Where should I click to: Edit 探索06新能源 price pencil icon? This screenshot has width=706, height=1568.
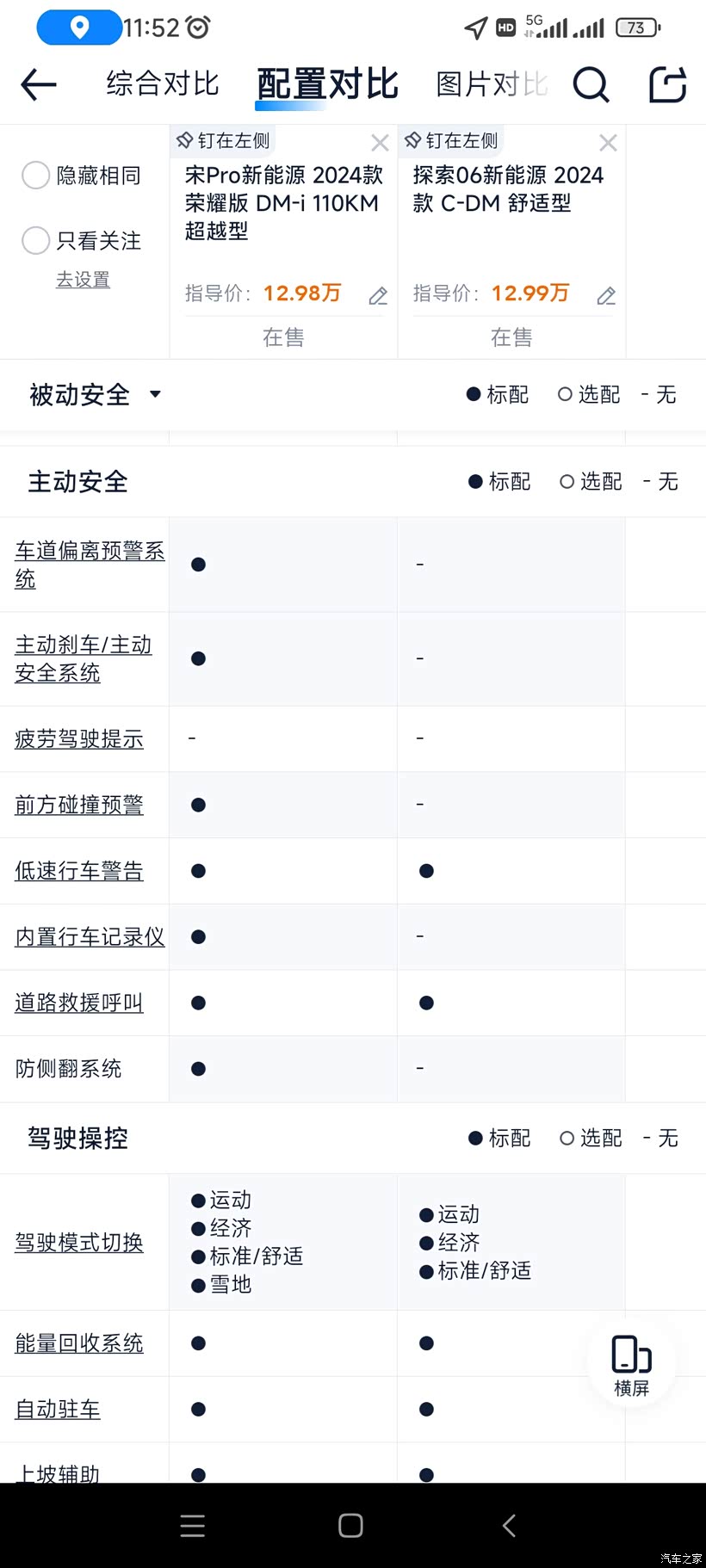[x=606, y=296]
